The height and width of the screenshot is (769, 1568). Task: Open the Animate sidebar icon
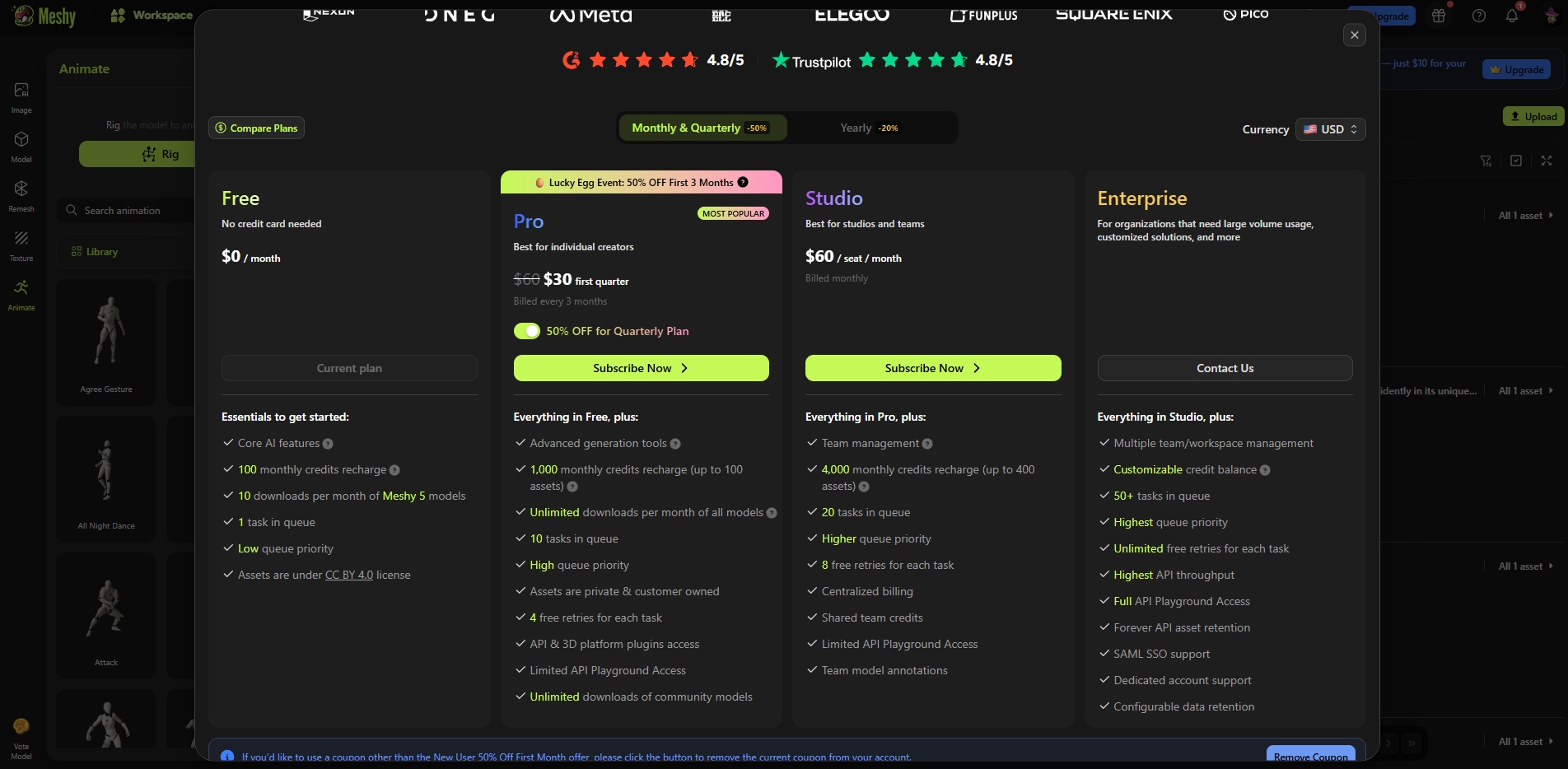point(21,294)
